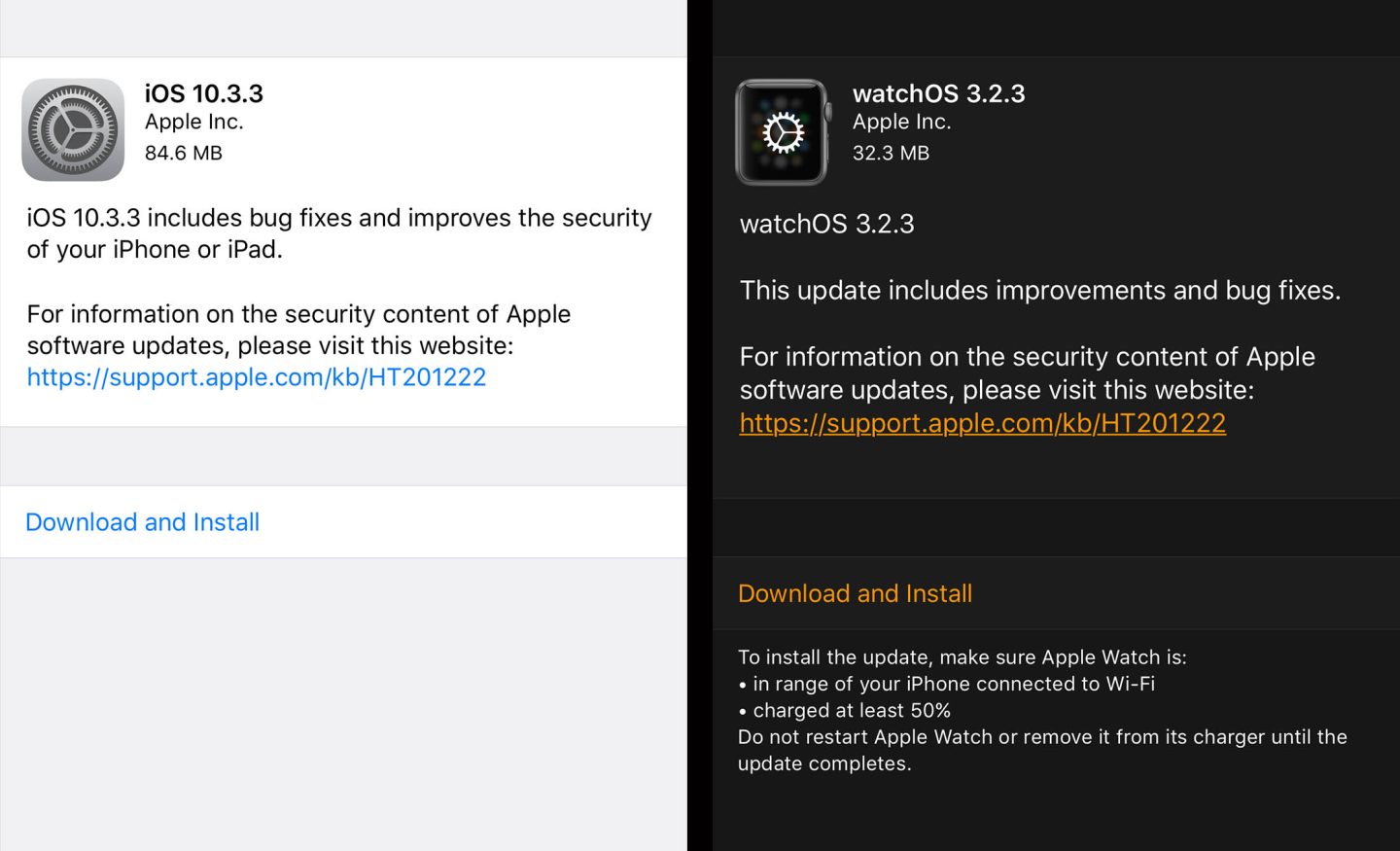The height and width of the screenshot is (851, 1400).
Task: Select the watchOS 3.2.3 title heading
Action: pyautogui.click(x=939, y=93)
